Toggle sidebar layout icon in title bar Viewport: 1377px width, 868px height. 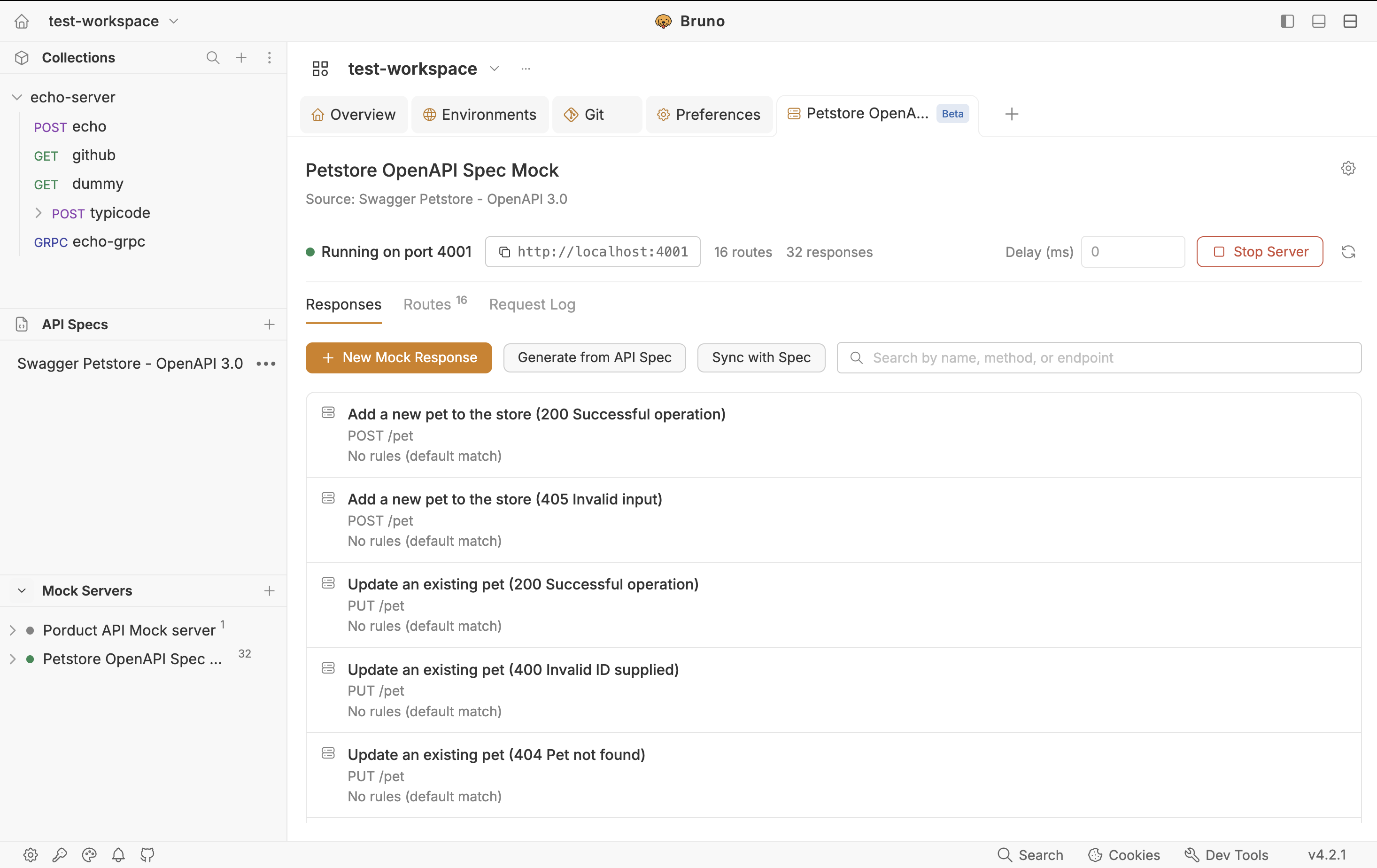1287,21
